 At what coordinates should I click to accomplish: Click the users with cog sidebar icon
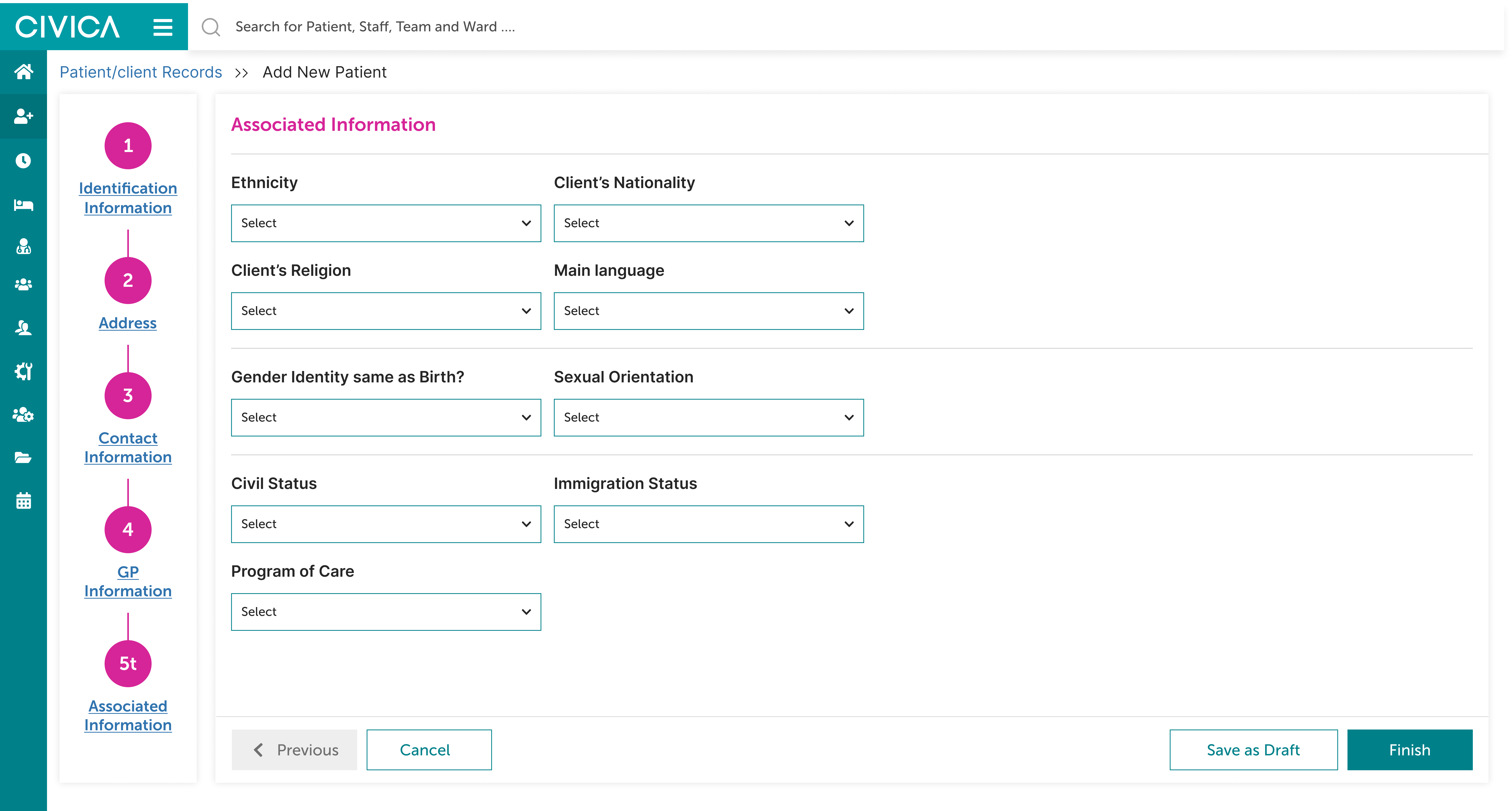tap(24, 415)
